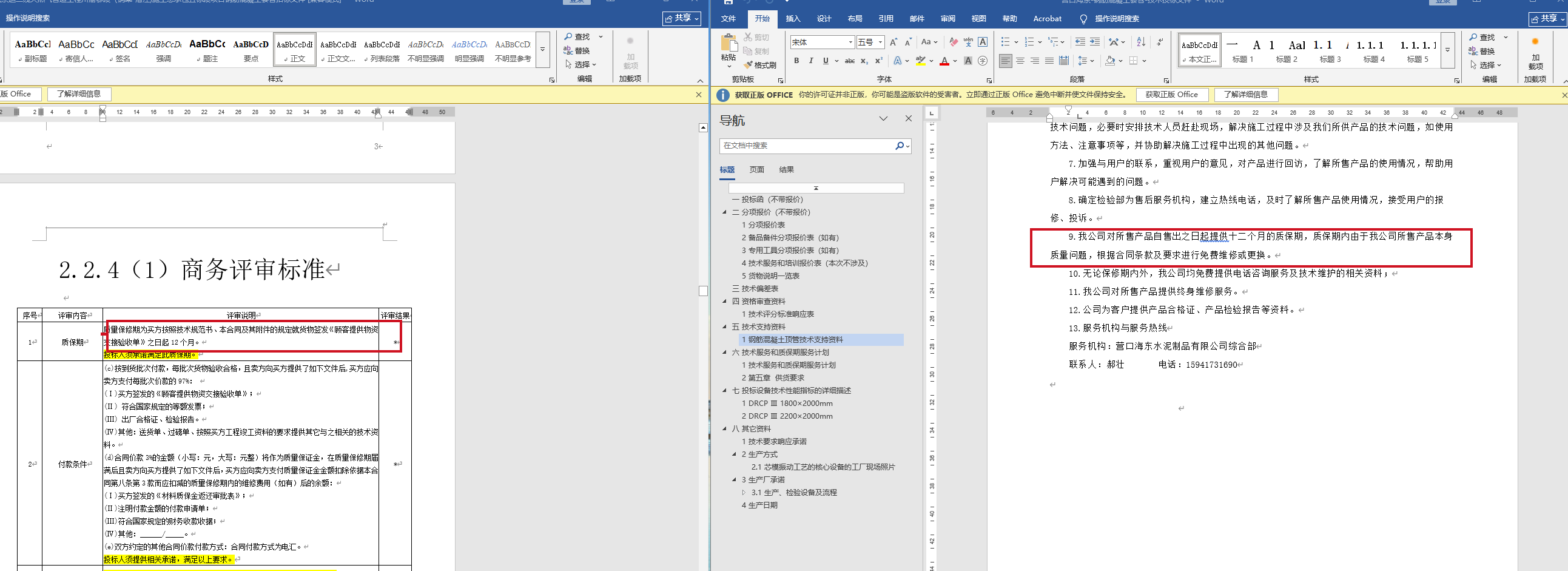Viewport: 1568px width, 571px height.
Task: Click the 获取正版 Office button with OFFICE warning
Action: tap(1171, 94)
